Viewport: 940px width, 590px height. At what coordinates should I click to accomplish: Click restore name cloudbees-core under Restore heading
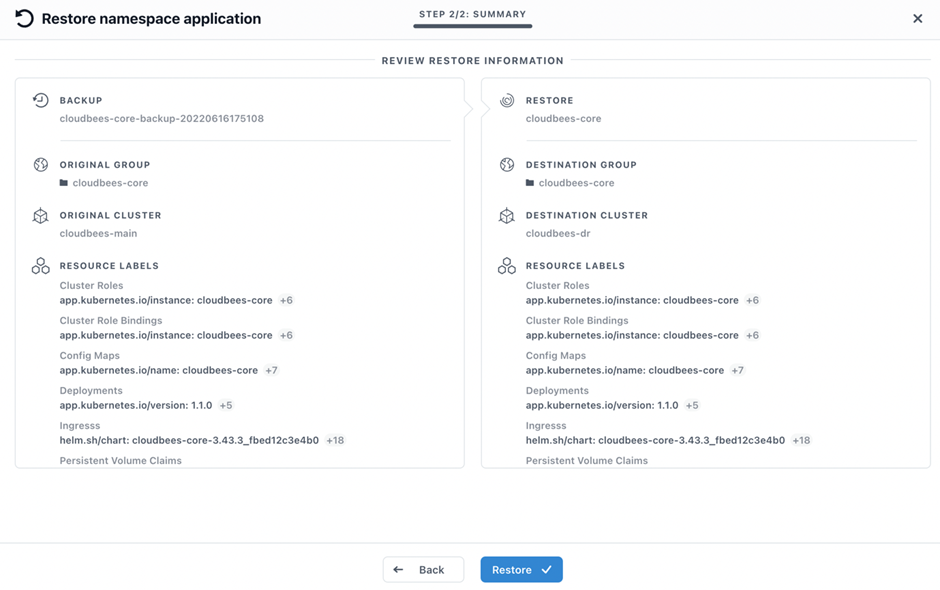[x=563, y=119]
